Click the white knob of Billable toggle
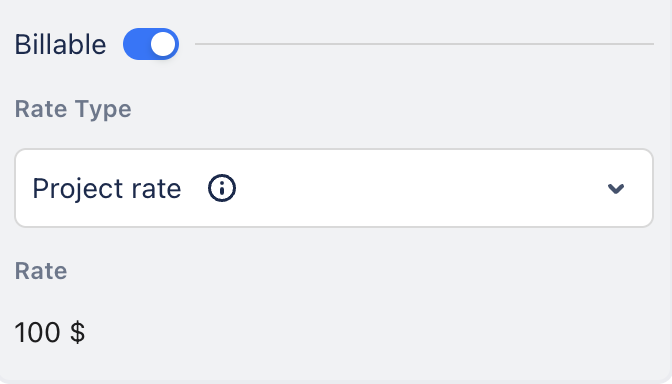The height and width of the screenshot is (384, 672). point(163,44)
